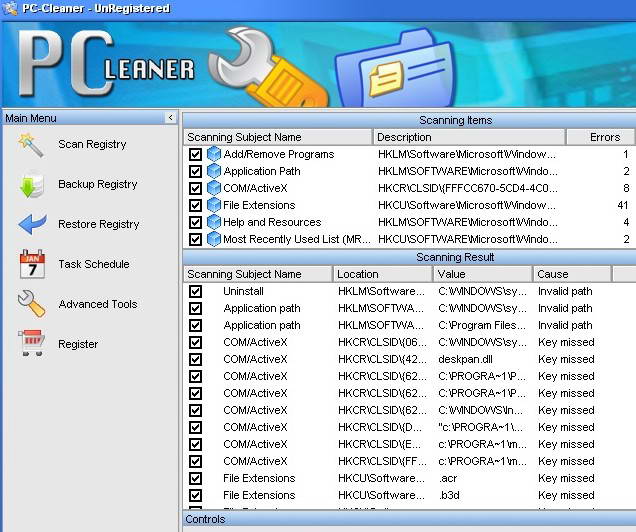The image size is (636, 532).
Task: Click the cube icon beside Add/Remove Programs
Action: point(213,154)
